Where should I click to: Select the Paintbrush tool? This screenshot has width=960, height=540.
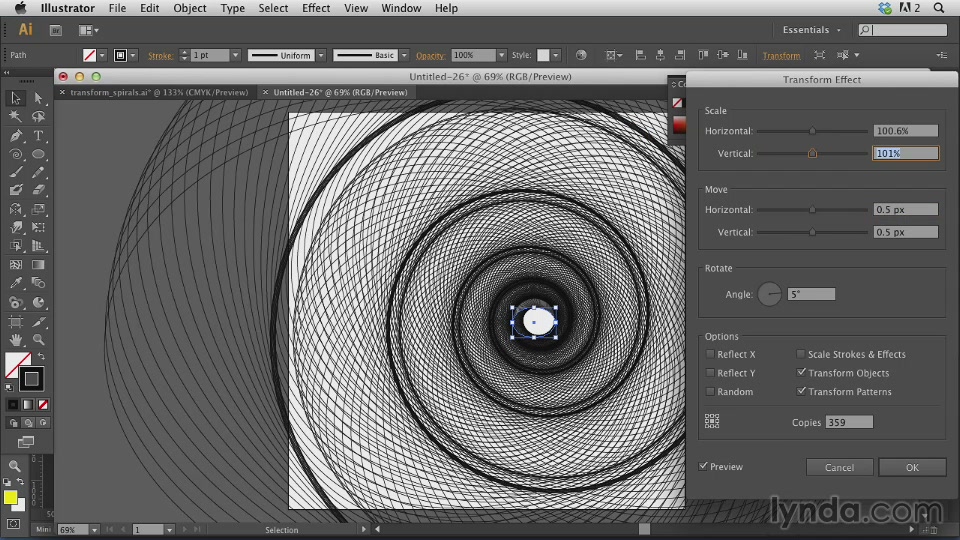15,172
